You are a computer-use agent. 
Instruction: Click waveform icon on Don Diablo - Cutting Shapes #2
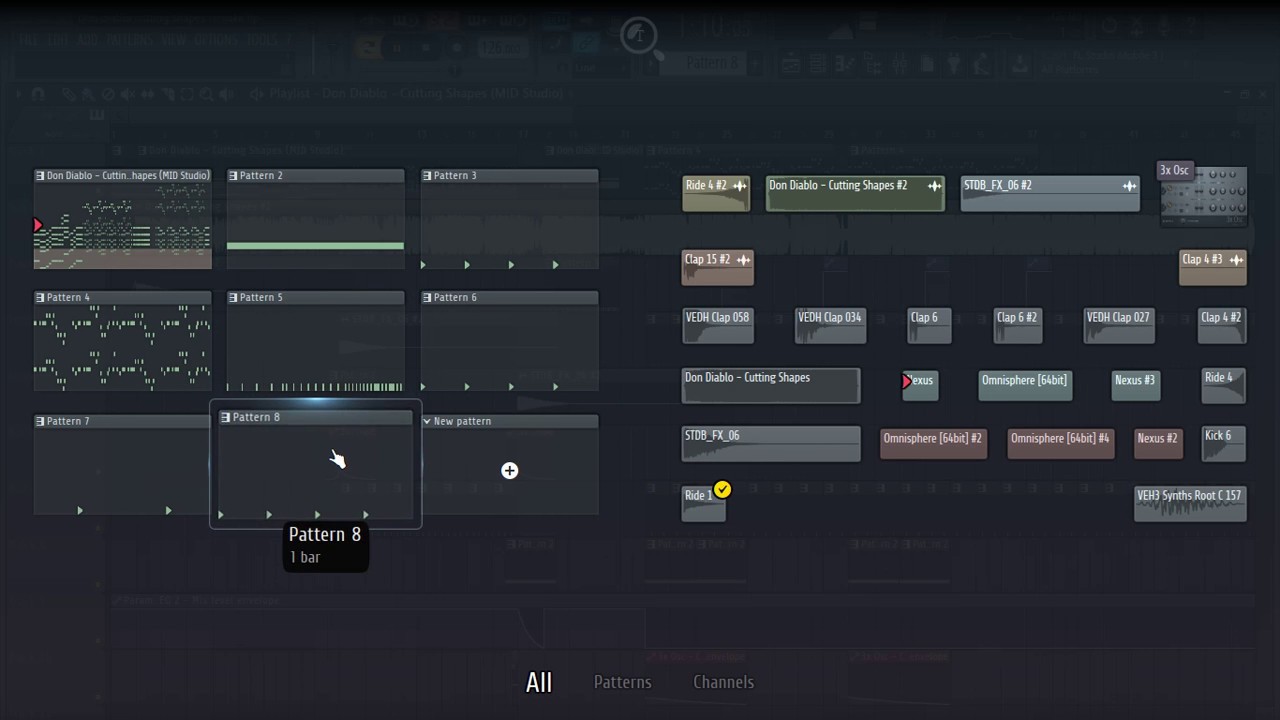click(x=934, y=186)
